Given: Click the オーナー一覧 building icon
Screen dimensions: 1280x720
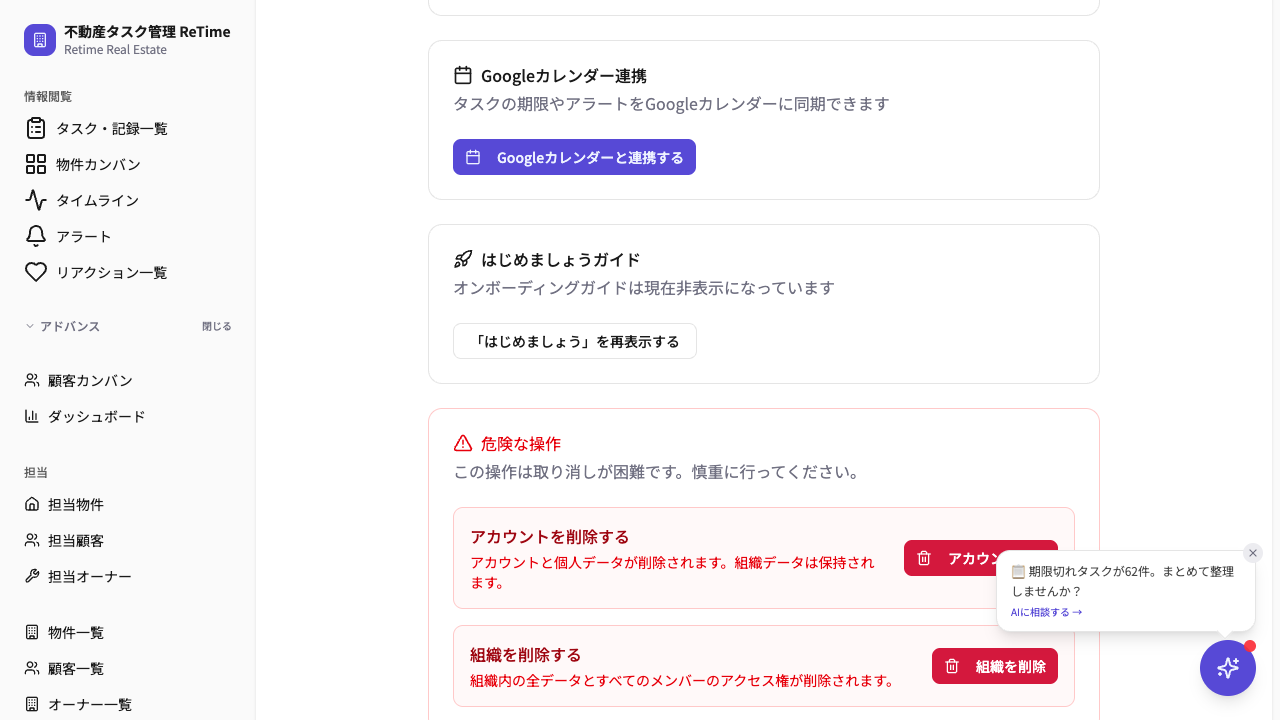Looking at the screenshot, I should 32,704.
